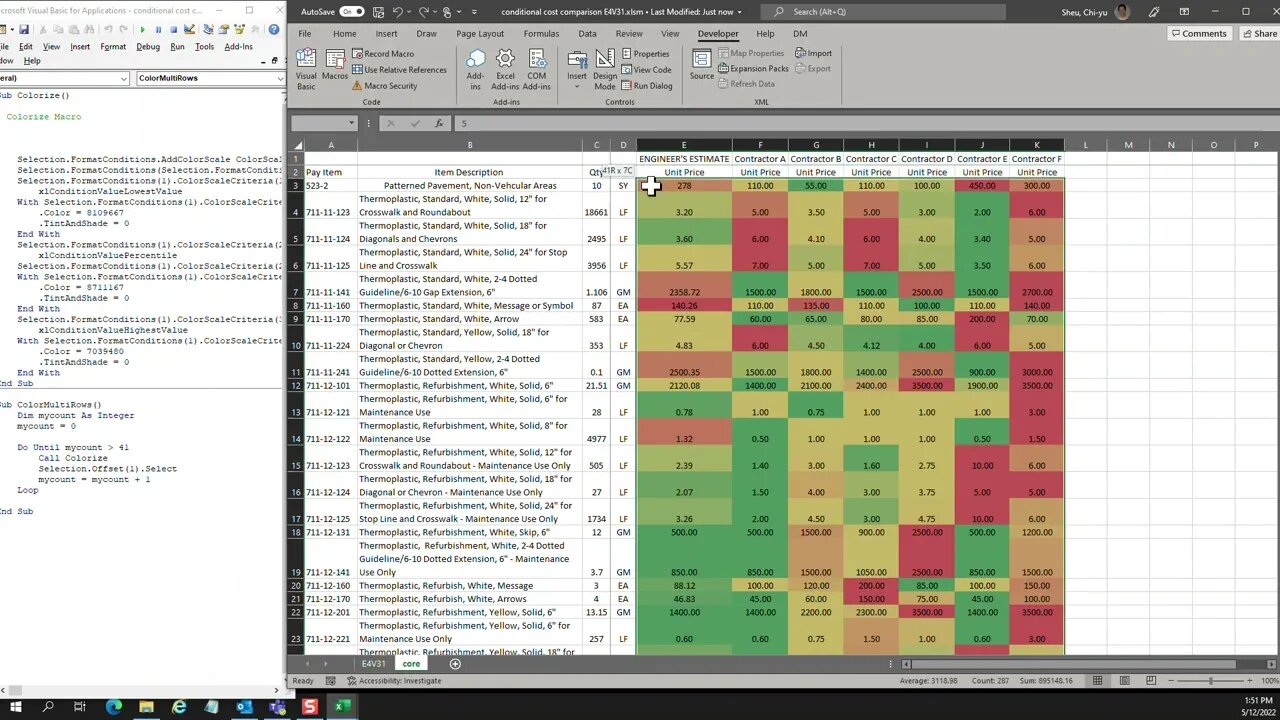Start Record Macro
1280x720 pixels.
coord(382,54)
